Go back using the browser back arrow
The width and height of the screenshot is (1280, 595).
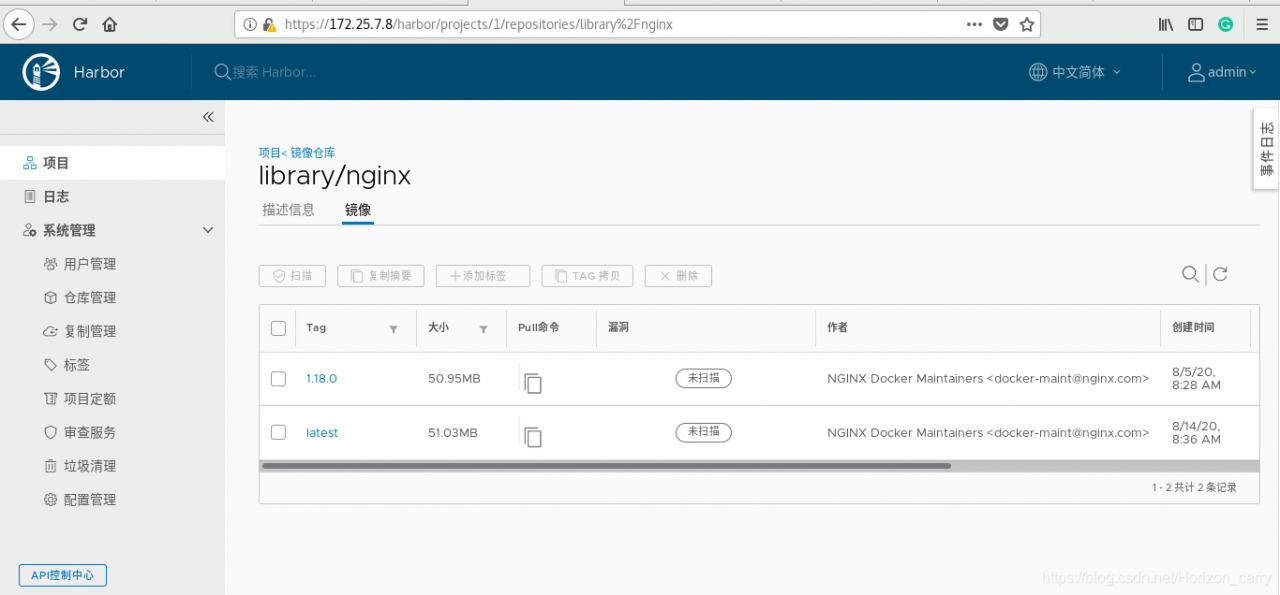coord(19,24)
